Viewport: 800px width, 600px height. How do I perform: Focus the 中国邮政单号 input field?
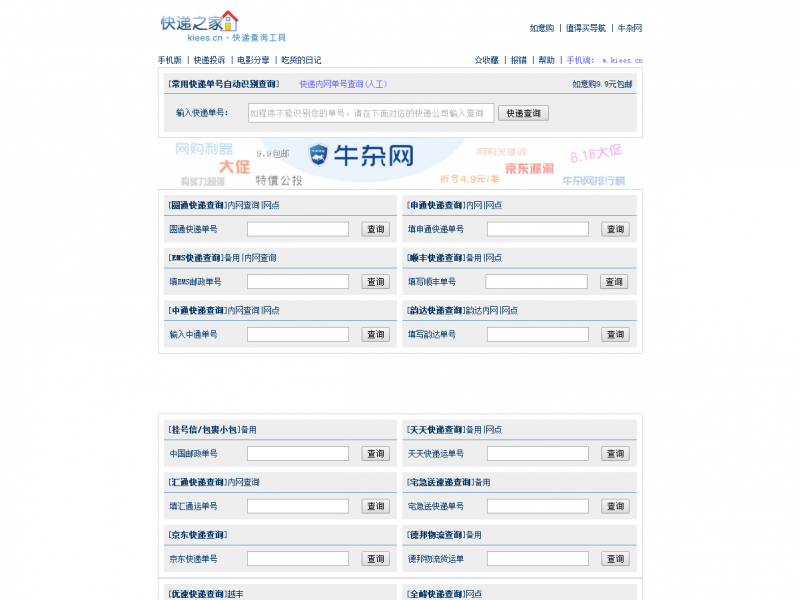point(298,454)
